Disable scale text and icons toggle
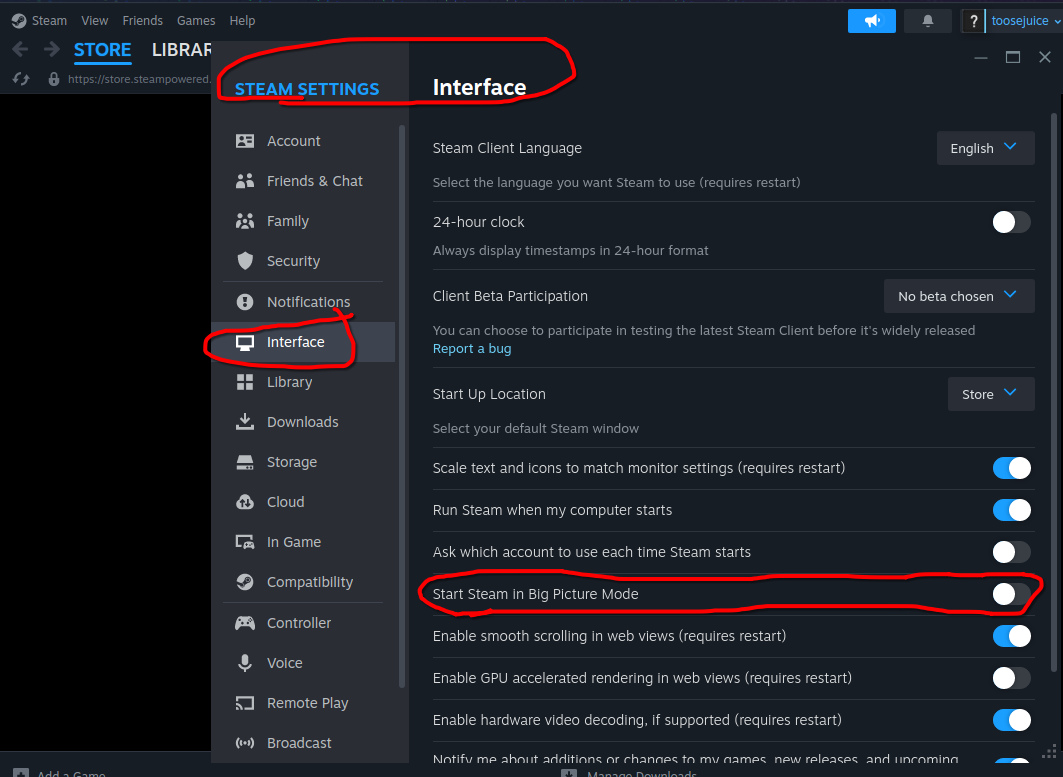1063x777 pixels. (1011, 469)
